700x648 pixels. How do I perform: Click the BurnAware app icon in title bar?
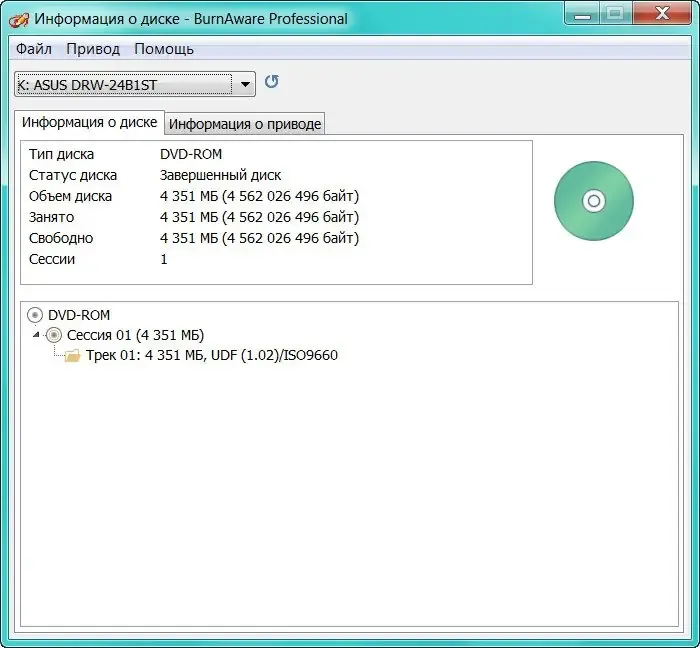(x=19, y=20)
